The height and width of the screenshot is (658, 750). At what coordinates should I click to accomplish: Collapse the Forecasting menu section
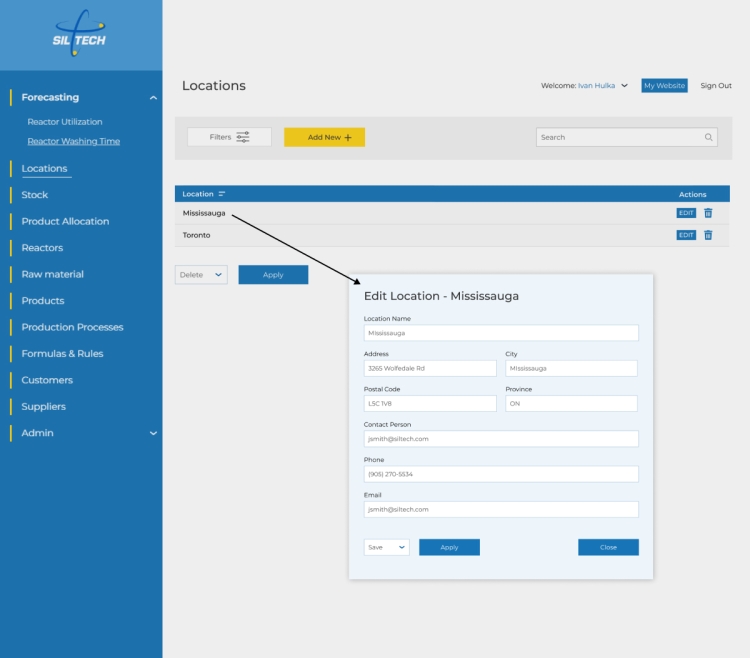153,98
